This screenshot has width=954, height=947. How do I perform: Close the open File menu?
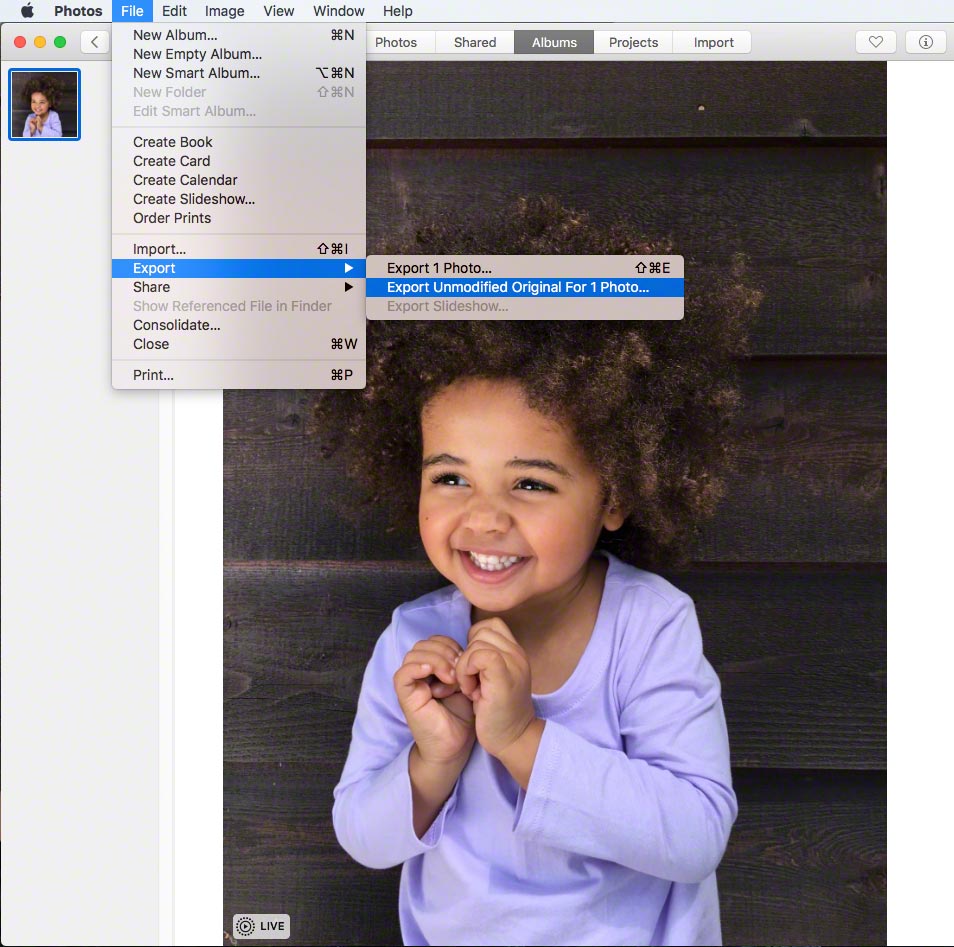point(132,11)
